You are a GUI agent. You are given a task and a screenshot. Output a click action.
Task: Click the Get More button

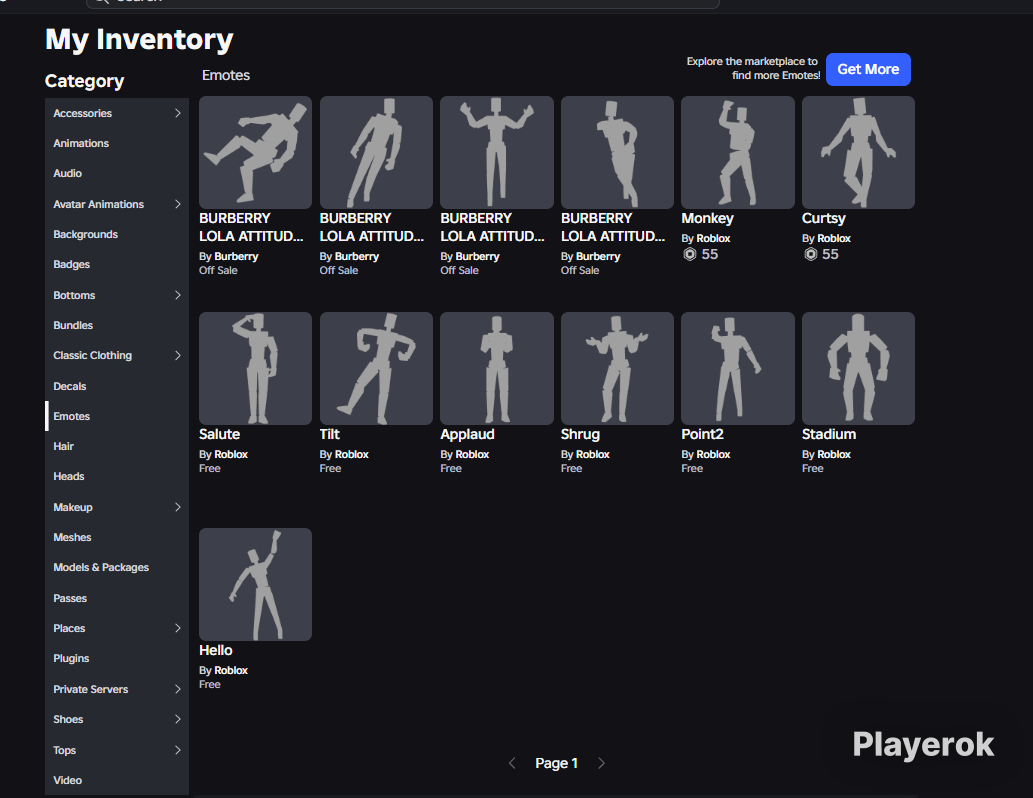coord(868,69)
